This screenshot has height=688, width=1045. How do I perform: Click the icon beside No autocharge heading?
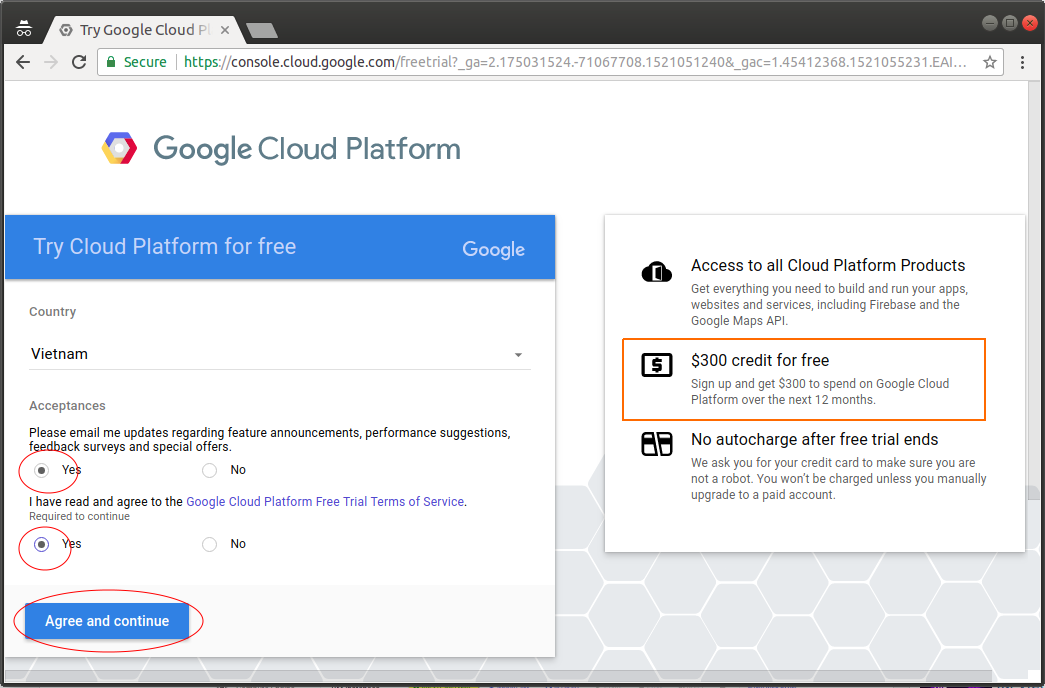656,444
